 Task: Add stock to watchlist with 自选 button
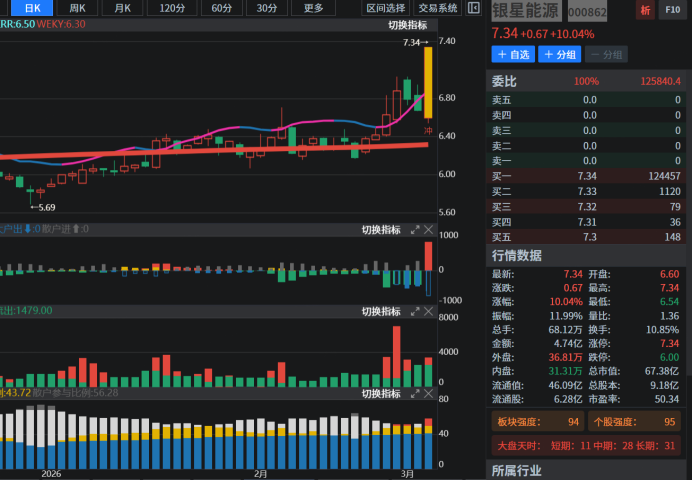click(x=513, y=54)
